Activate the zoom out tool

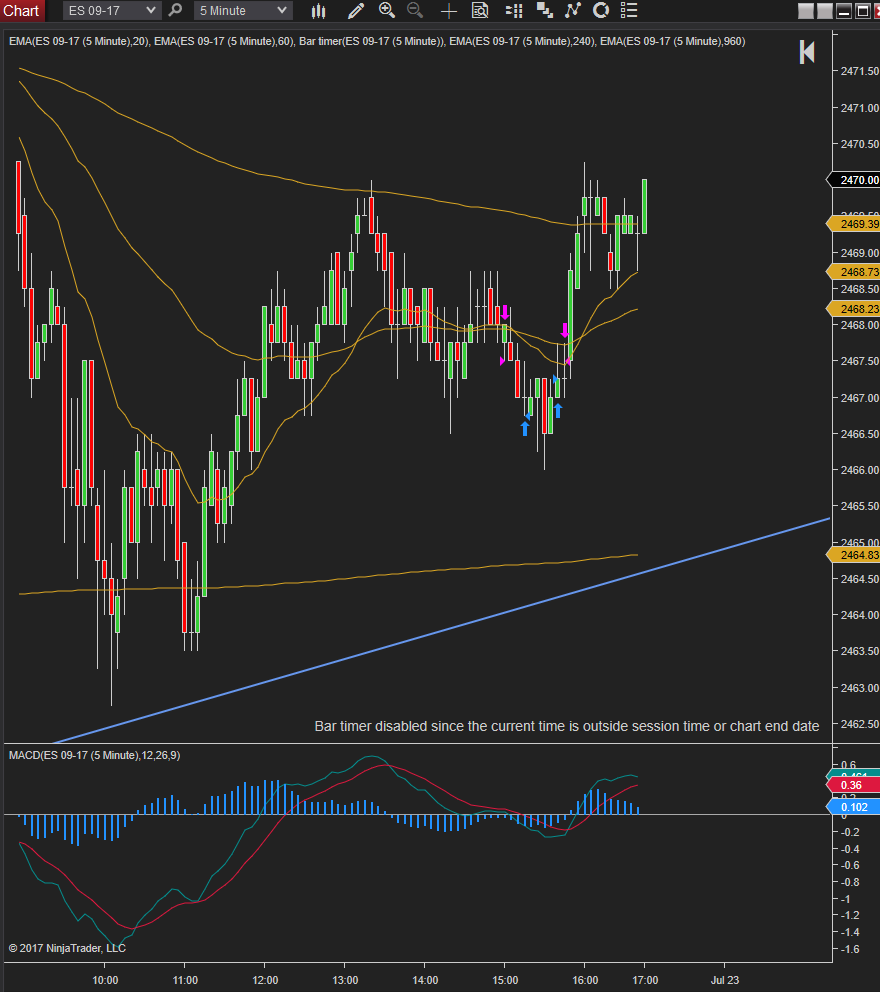tap(415, 10)
